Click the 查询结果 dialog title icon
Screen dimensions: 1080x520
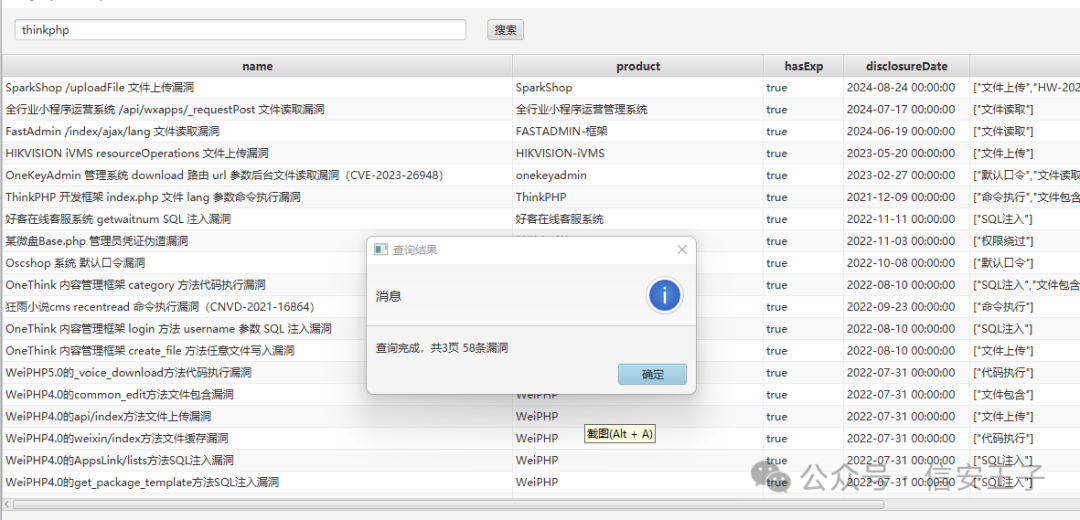[381, 249]
